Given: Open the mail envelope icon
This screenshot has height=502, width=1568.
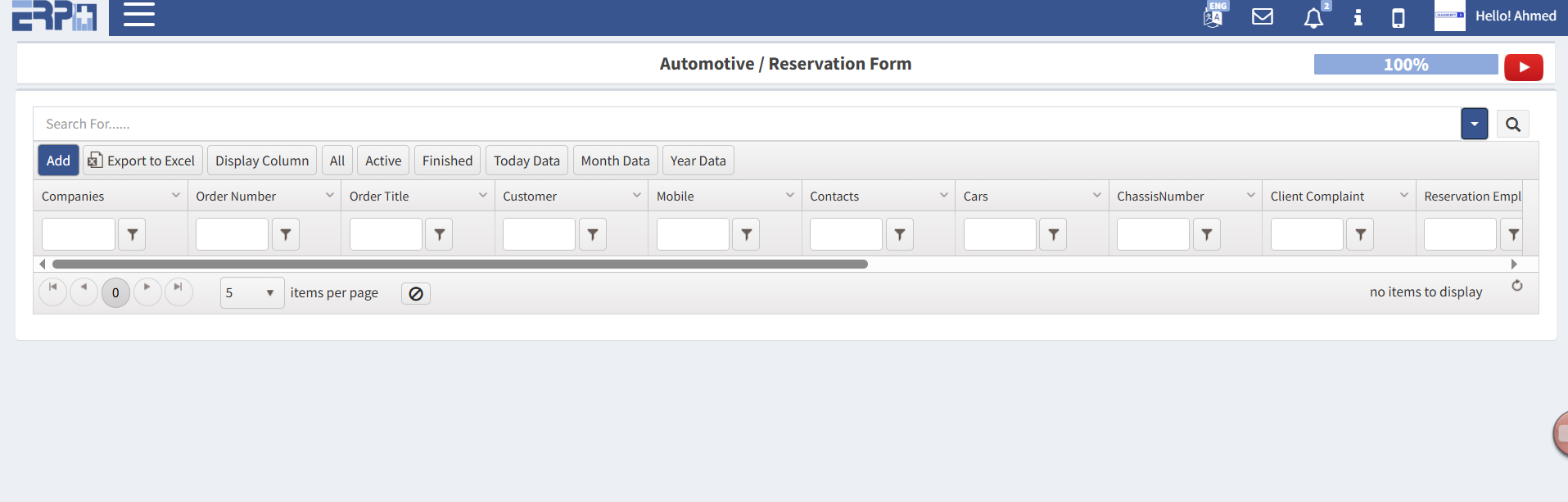Looking at the screenshot, I should [x=1262, y=16].
